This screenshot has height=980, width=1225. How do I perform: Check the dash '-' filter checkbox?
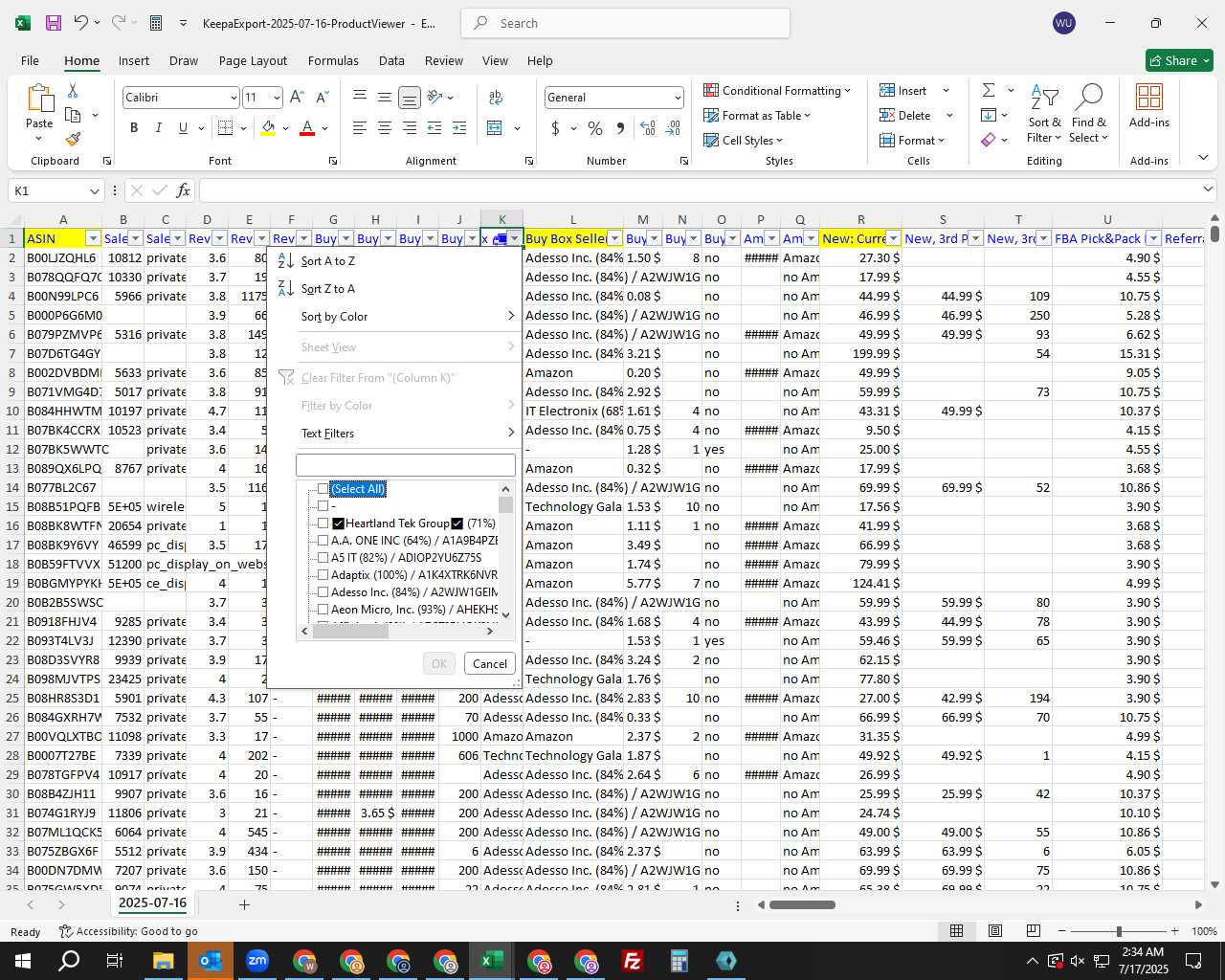pyautogui.click(x=323, y=506)
